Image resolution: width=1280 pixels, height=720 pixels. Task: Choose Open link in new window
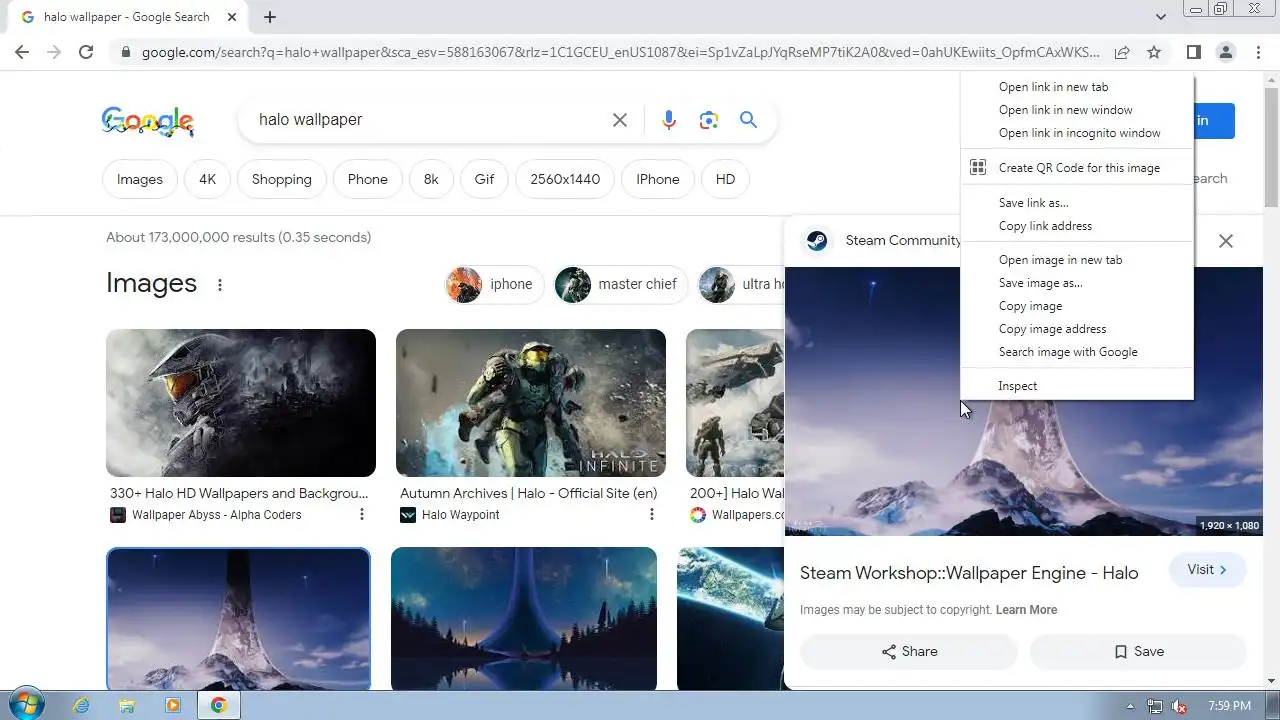tap(1077, 110)
